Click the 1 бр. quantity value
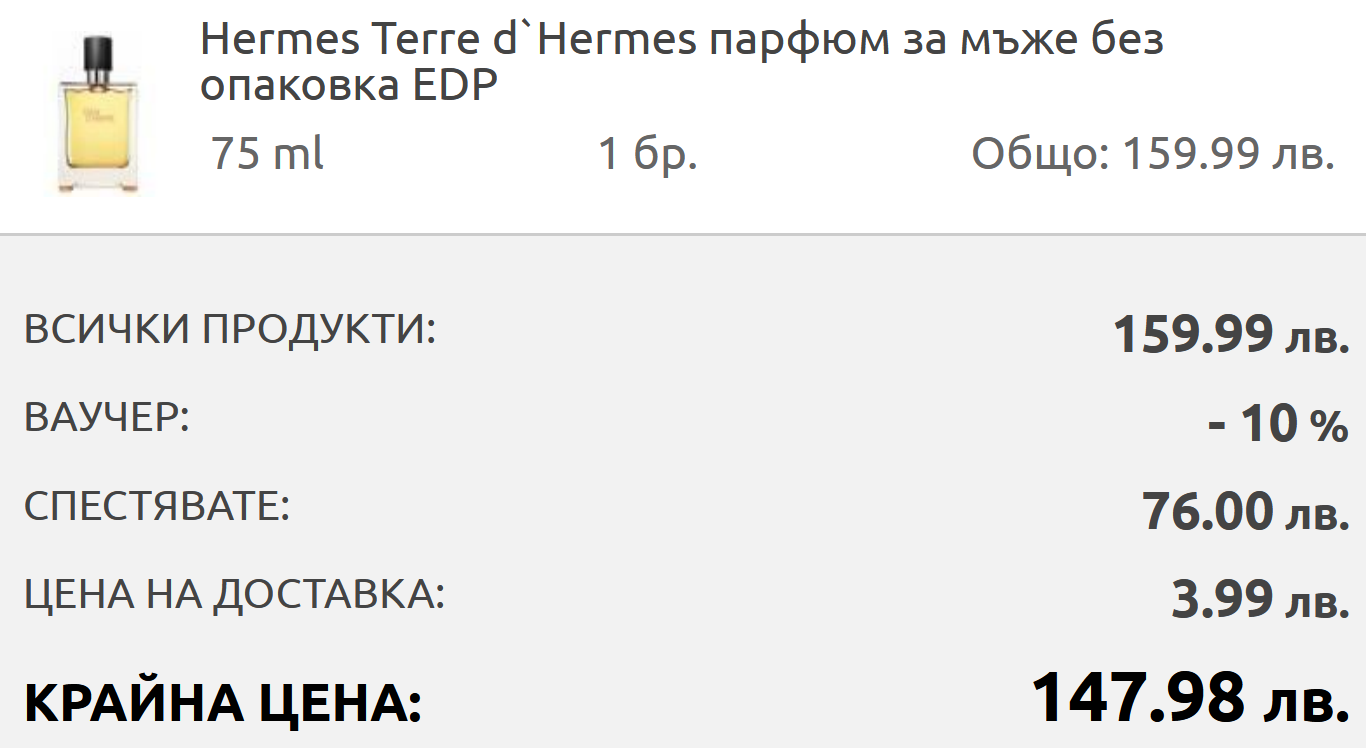This screenshot has height=748, width=1366. point(647,155)
